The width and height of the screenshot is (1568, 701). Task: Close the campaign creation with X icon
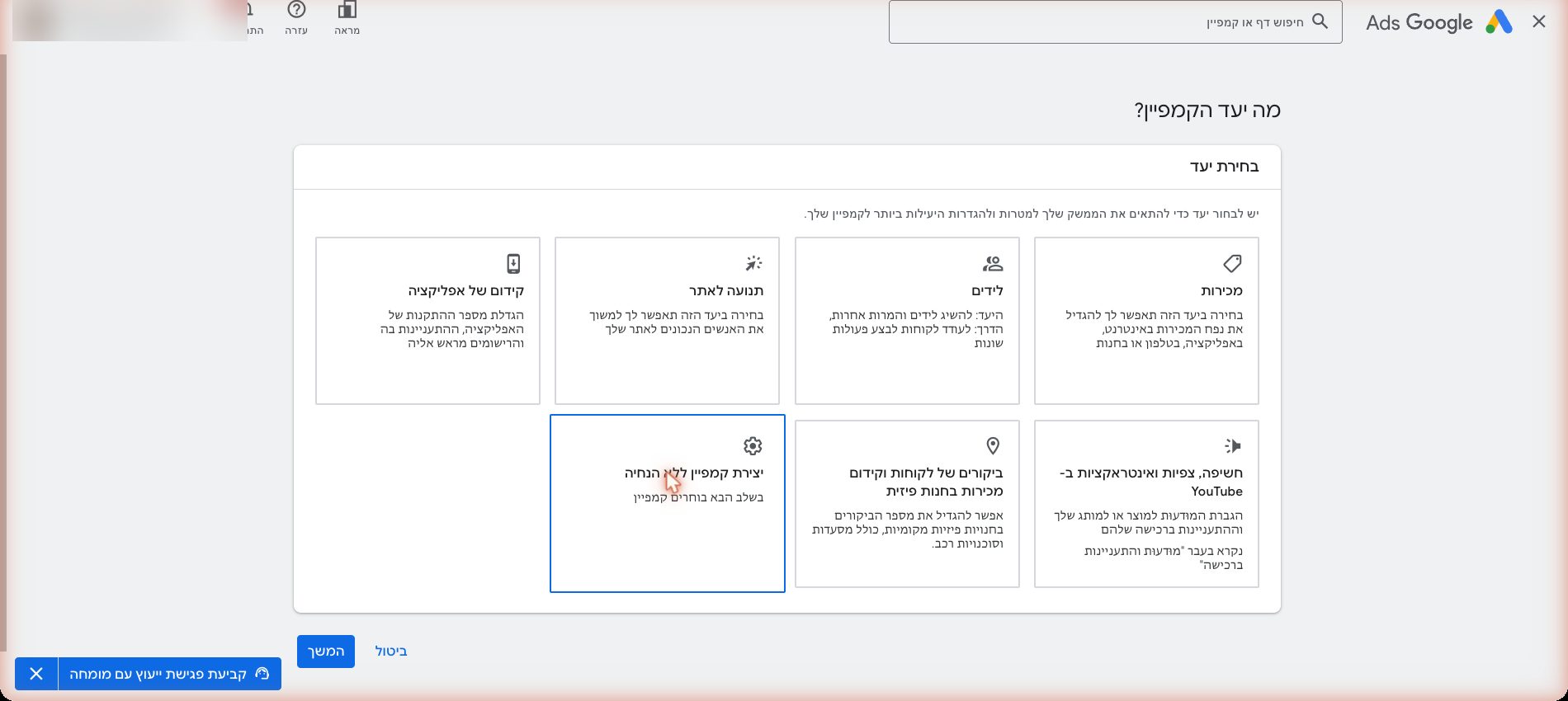point(1538,22)
